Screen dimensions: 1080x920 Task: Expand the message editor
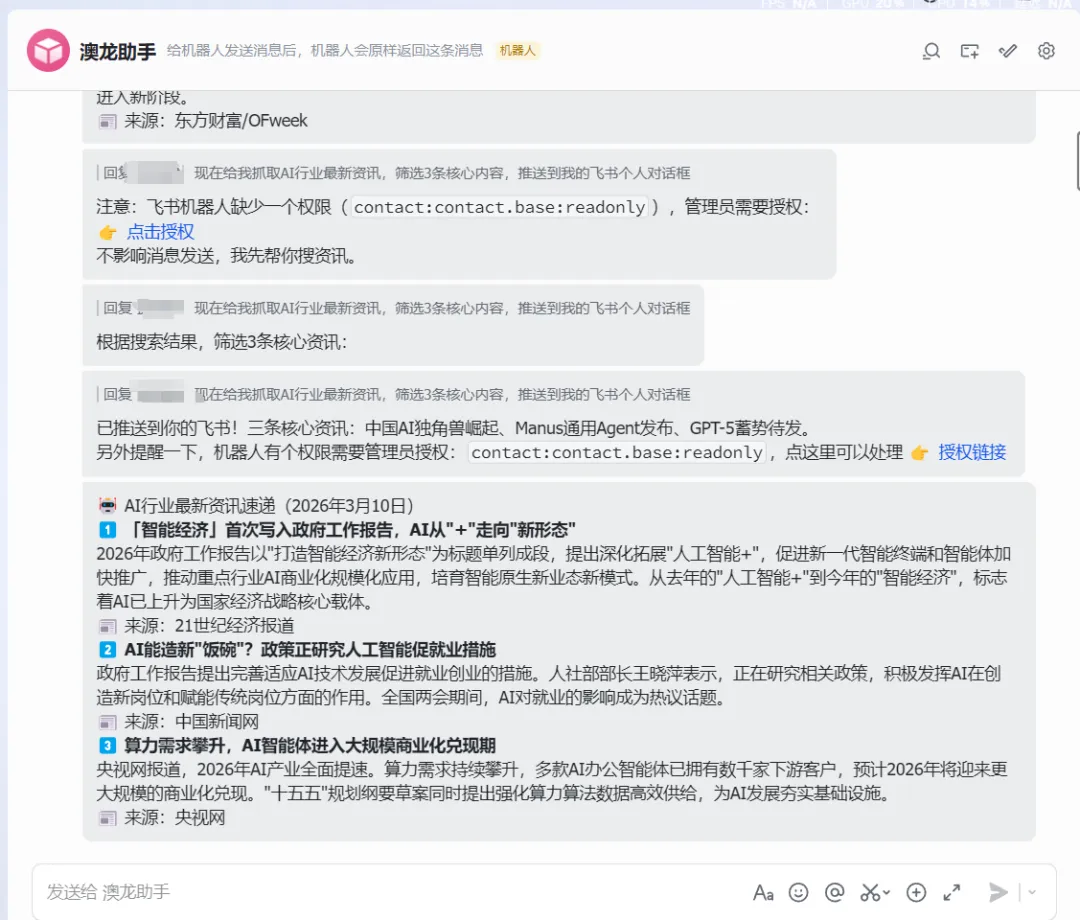(x=952, y=893)
